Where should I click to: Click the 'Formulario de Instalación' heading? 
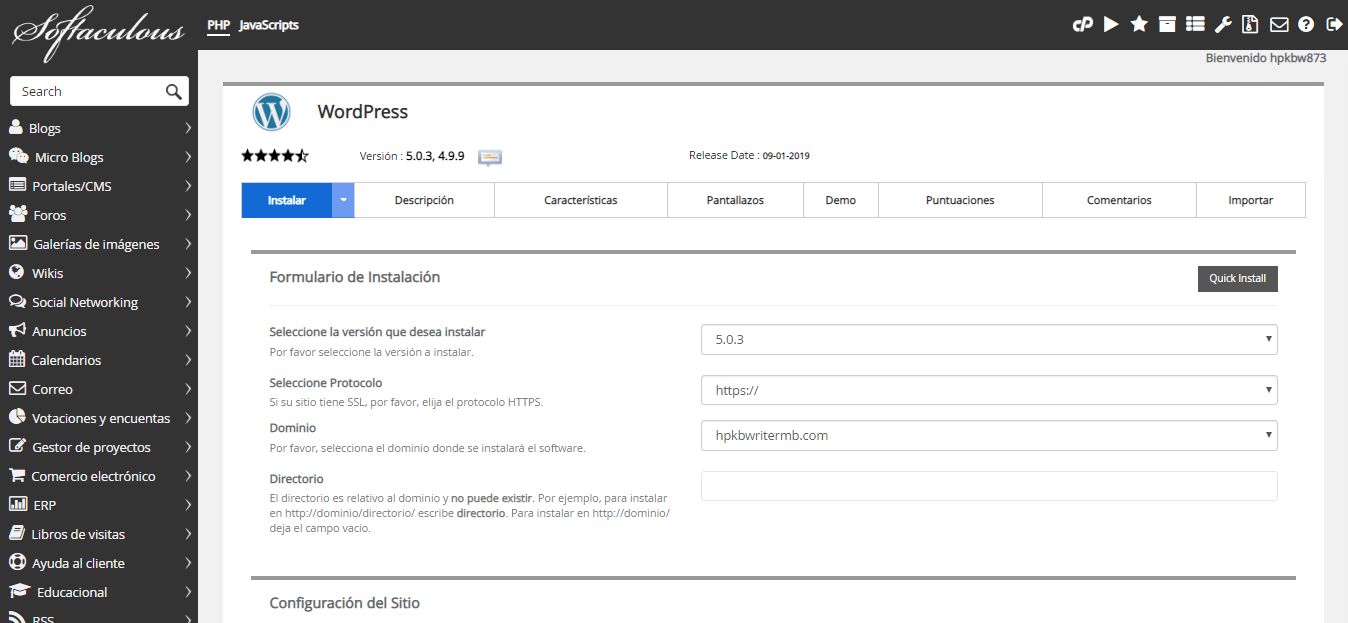[x=355, y=277]
